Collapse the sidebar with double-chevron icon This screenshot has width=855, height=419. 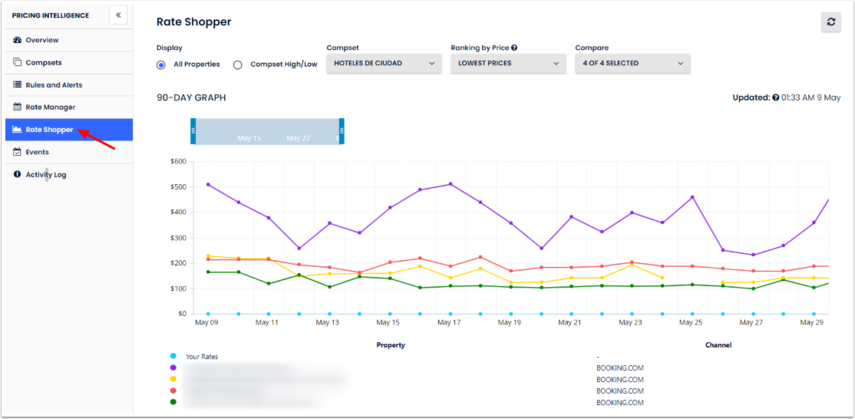click(118, 16)
